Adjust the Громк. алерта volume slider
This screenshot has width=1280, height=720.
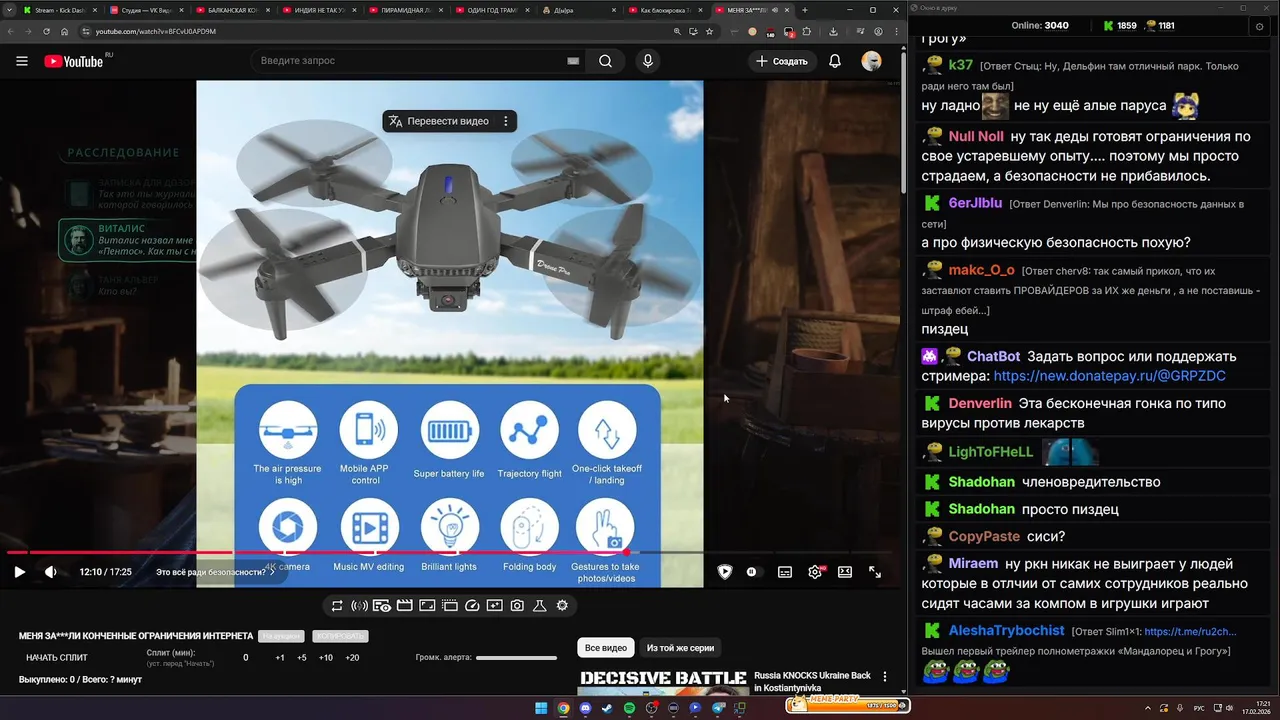(x=516, y=658)
